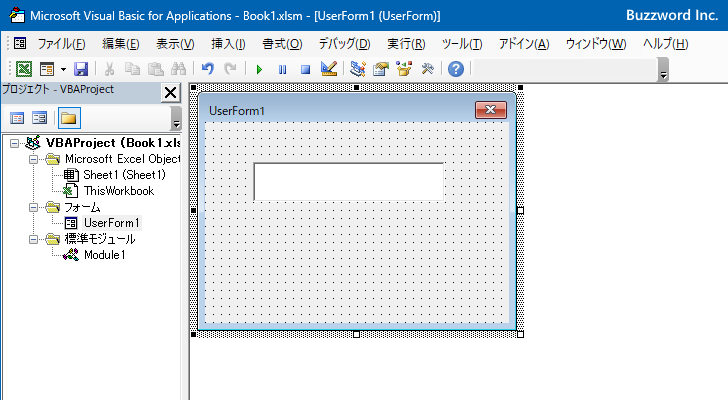
Task: Toggle Folders view in Project panel
Action: pos(68,118)
